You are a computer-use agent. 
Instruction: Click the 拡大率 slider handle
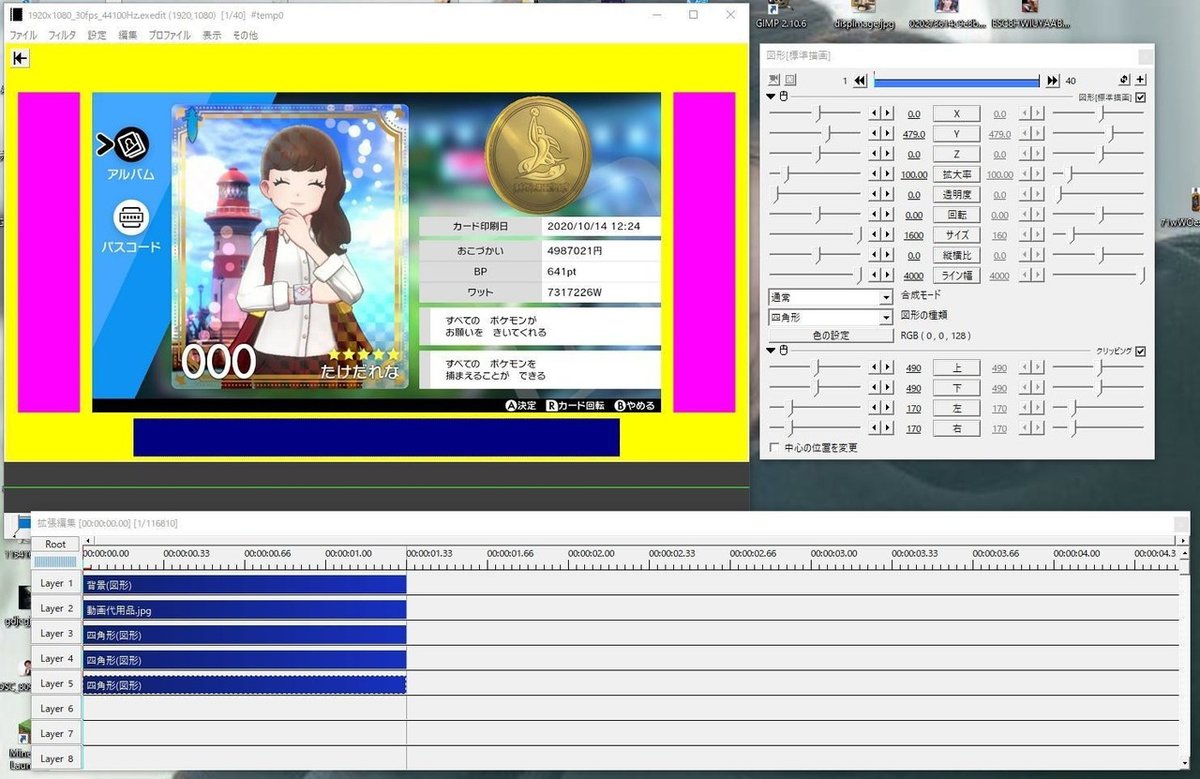click(786, 174)
